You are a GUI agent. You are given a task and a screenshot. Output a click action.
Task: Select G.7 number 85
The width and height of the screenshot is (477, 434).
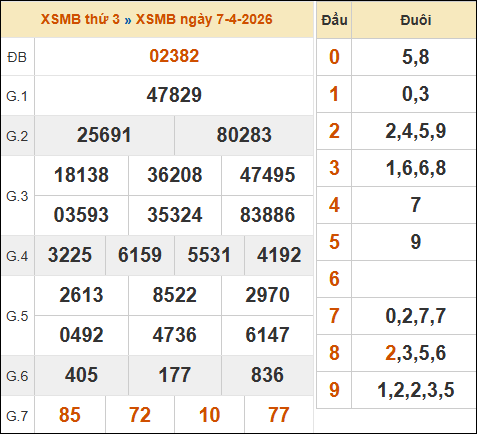pos(70,415)
